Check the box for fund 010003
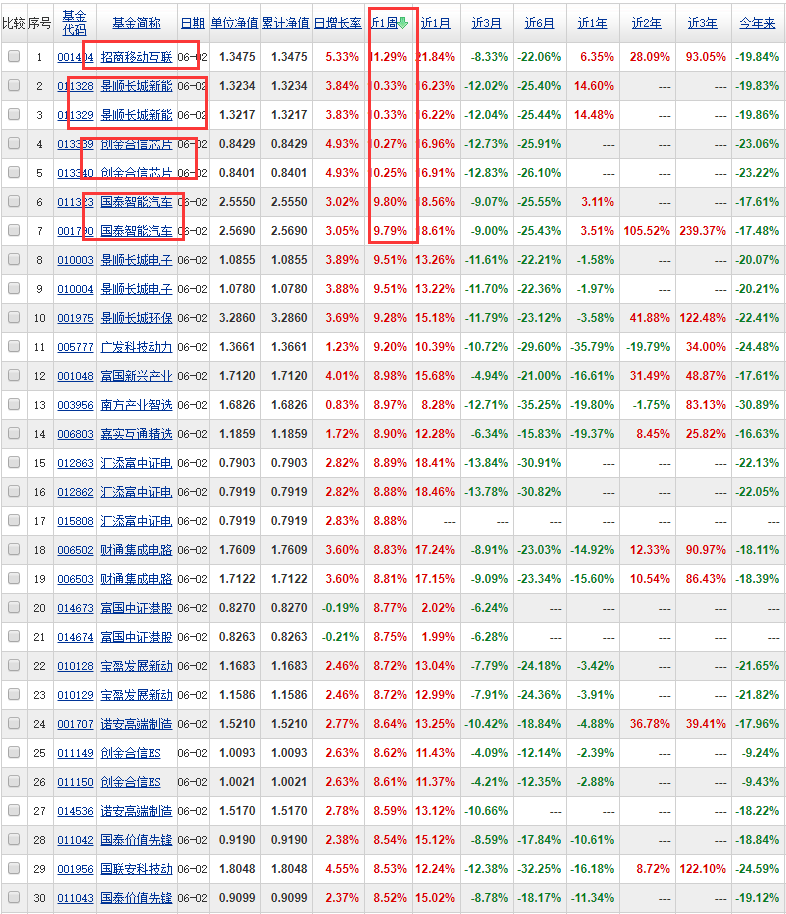Viewport: 786px width, 914px height. click(14, 259)
